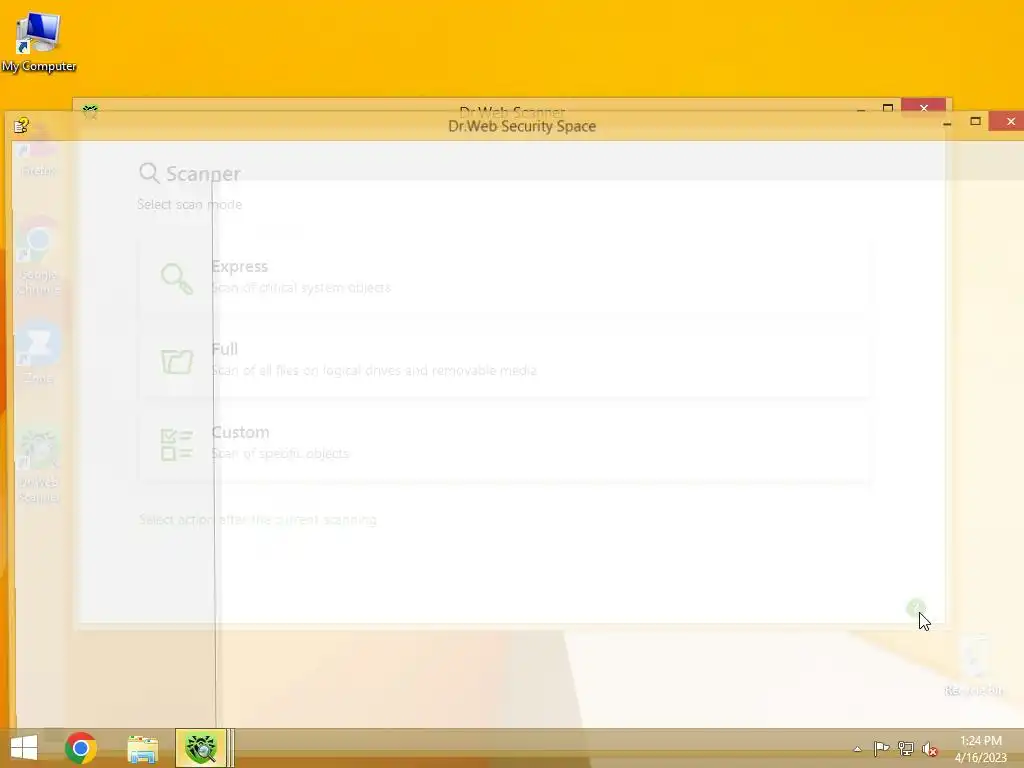Open the clock showing 1:24 PM
Image resolution: width=1024 pixels, height=768 pixels.
click(x=980, y=749)
